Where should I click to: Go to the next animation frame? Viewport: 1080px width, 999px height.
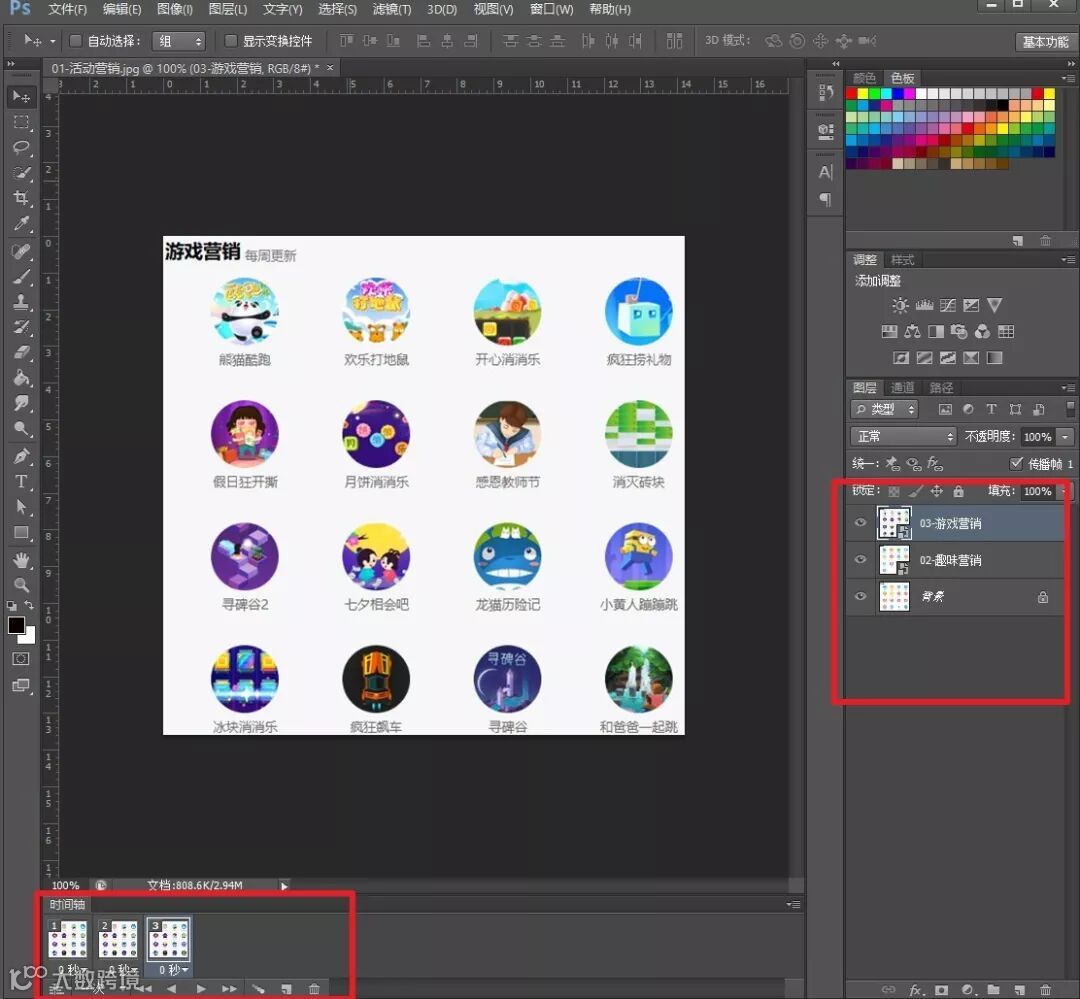(229, 989)
